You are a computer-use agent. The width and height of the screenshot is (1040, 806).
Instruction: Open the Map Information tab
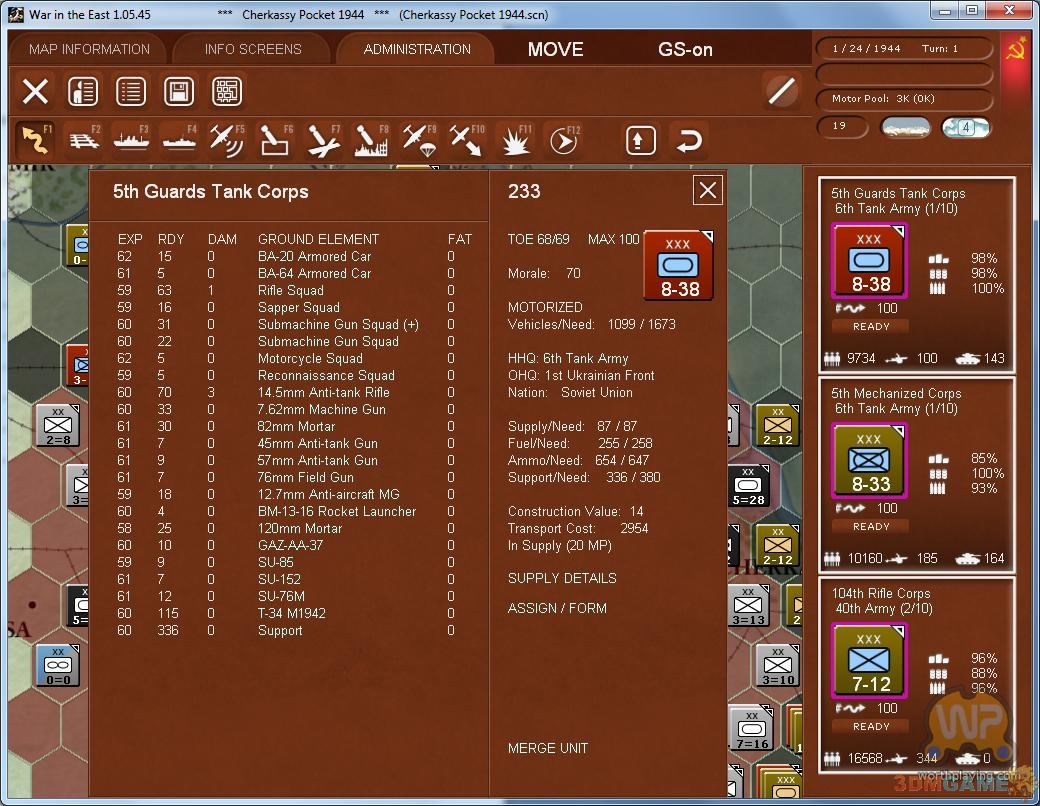pyautogui.click(x=89, y=49)
